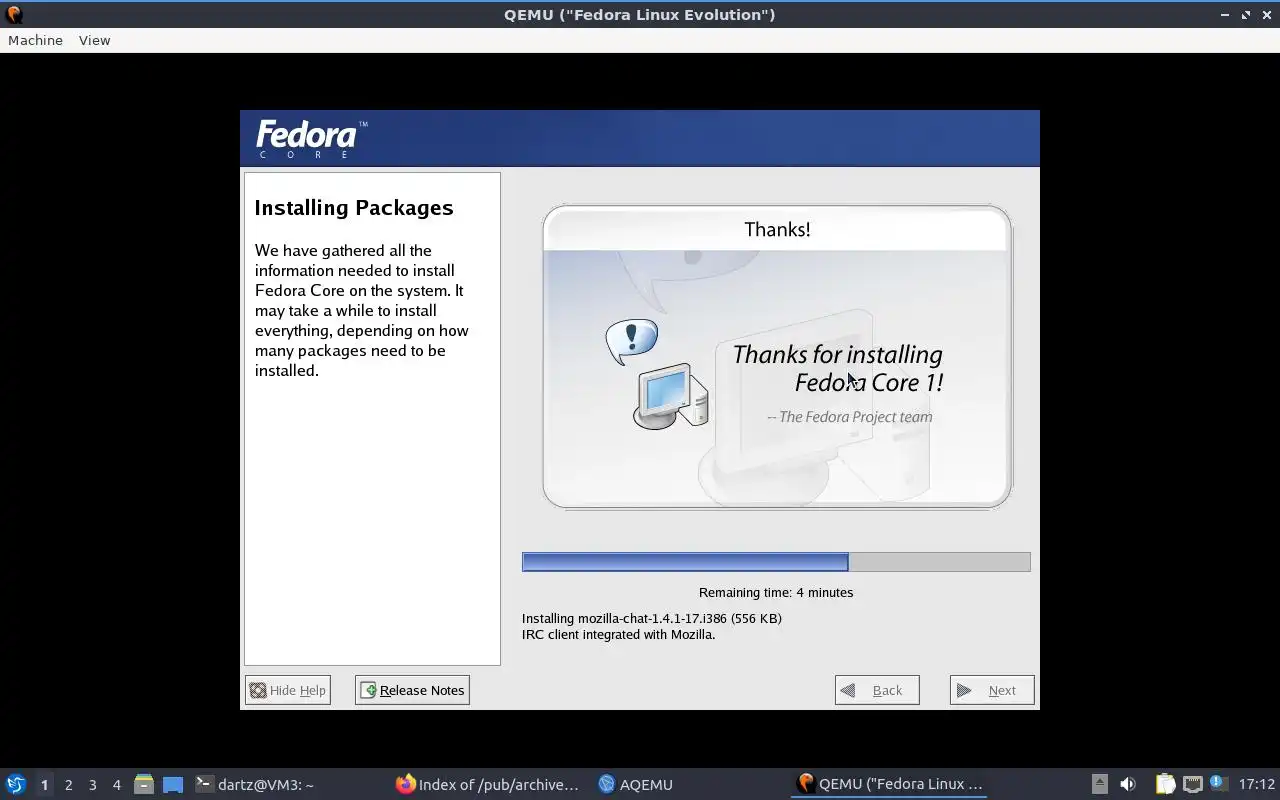Viewport: 1280px width, 800px height.
Task: Click the tray expand arrow icon
Action: (x=1099, y=784)
